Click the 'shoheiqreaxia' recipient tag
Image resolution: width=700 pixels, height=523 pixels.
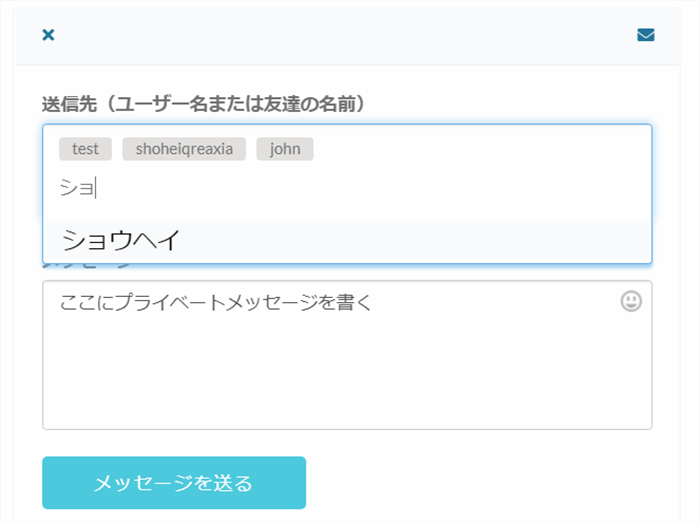click(x=184, y=149)
